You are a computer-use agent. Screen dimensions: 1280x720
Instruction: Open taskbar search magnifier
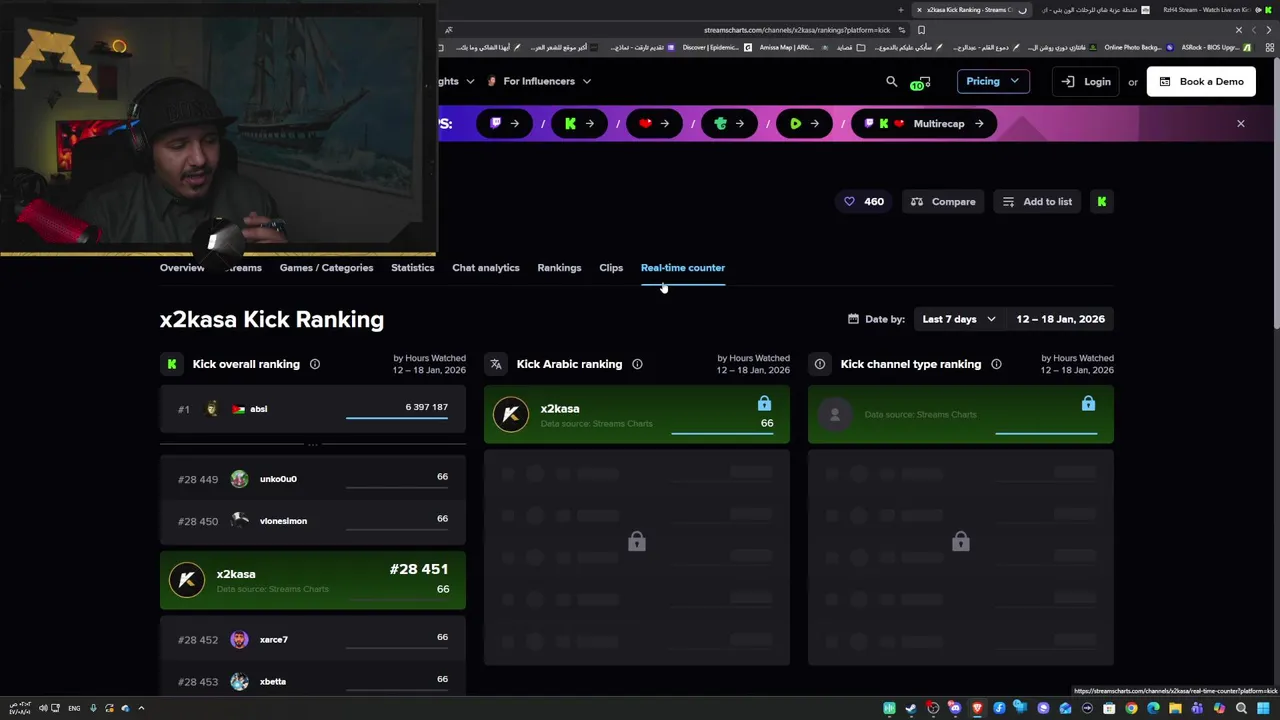click(x=1241, y=708)
